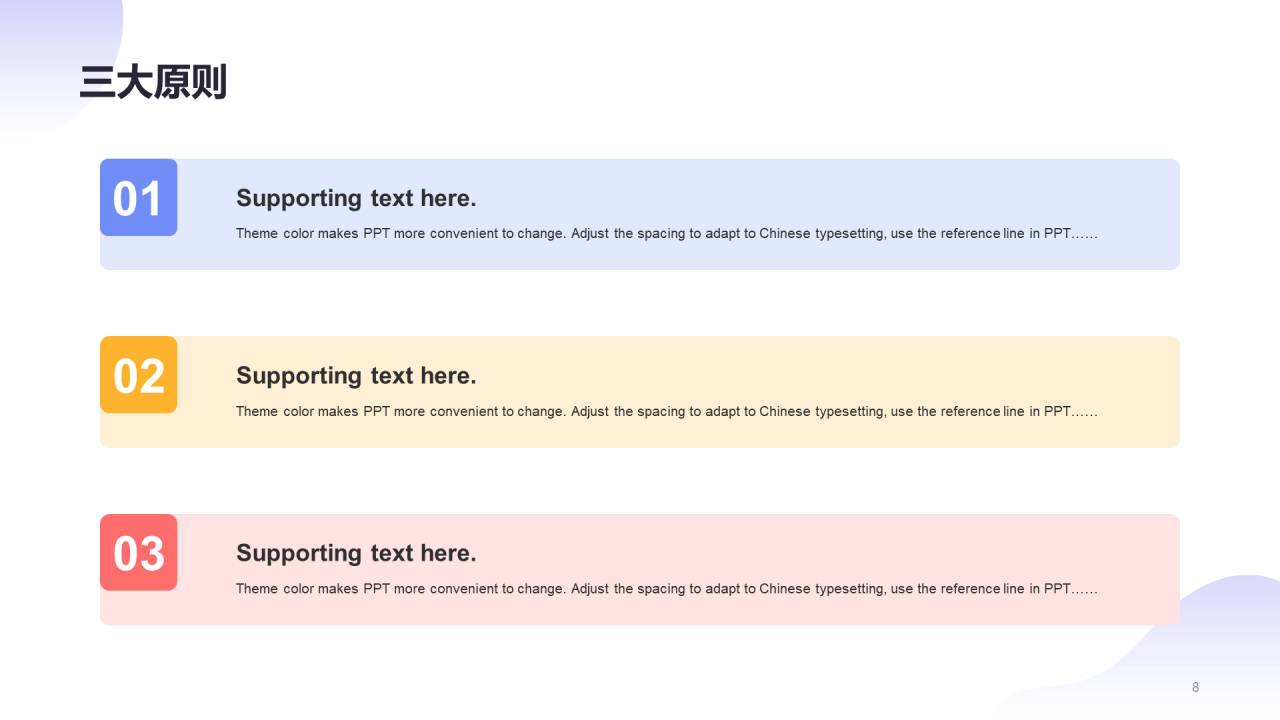Click the word "Chinese" in the orange banner
The width and height of the screenshot is (1280, 720).
pos(785,411)
